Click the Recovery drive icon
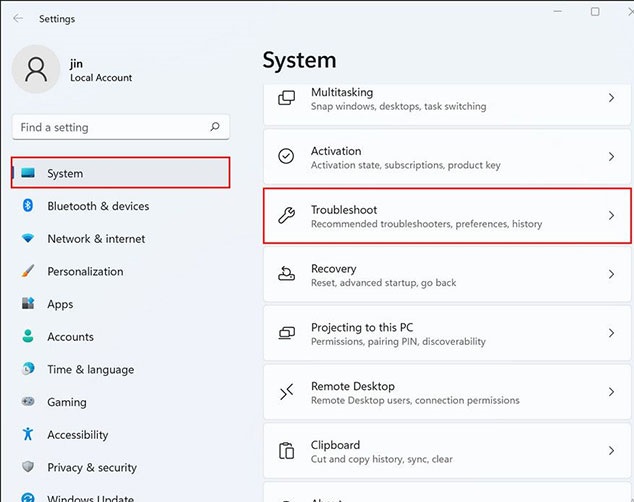Screen dimensions: 634x502 (x=286, y=274)
